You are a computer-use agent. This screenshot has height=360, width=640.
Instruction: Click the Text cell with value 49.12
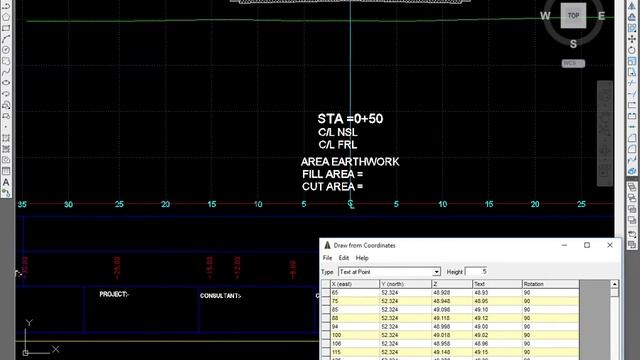(x=497, y=318)
